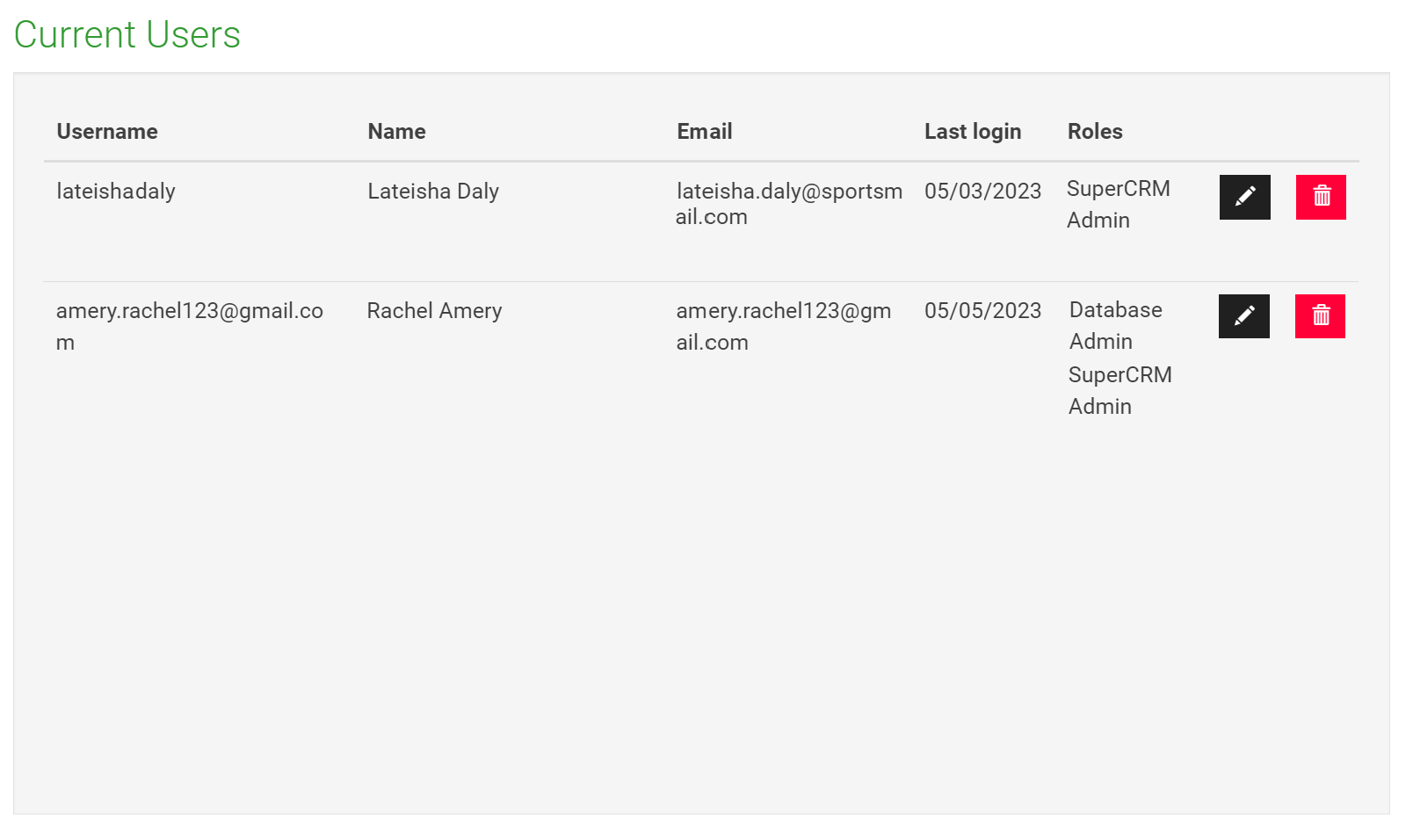
Task: Click the Username column header
Action: (x=107, y=132)
